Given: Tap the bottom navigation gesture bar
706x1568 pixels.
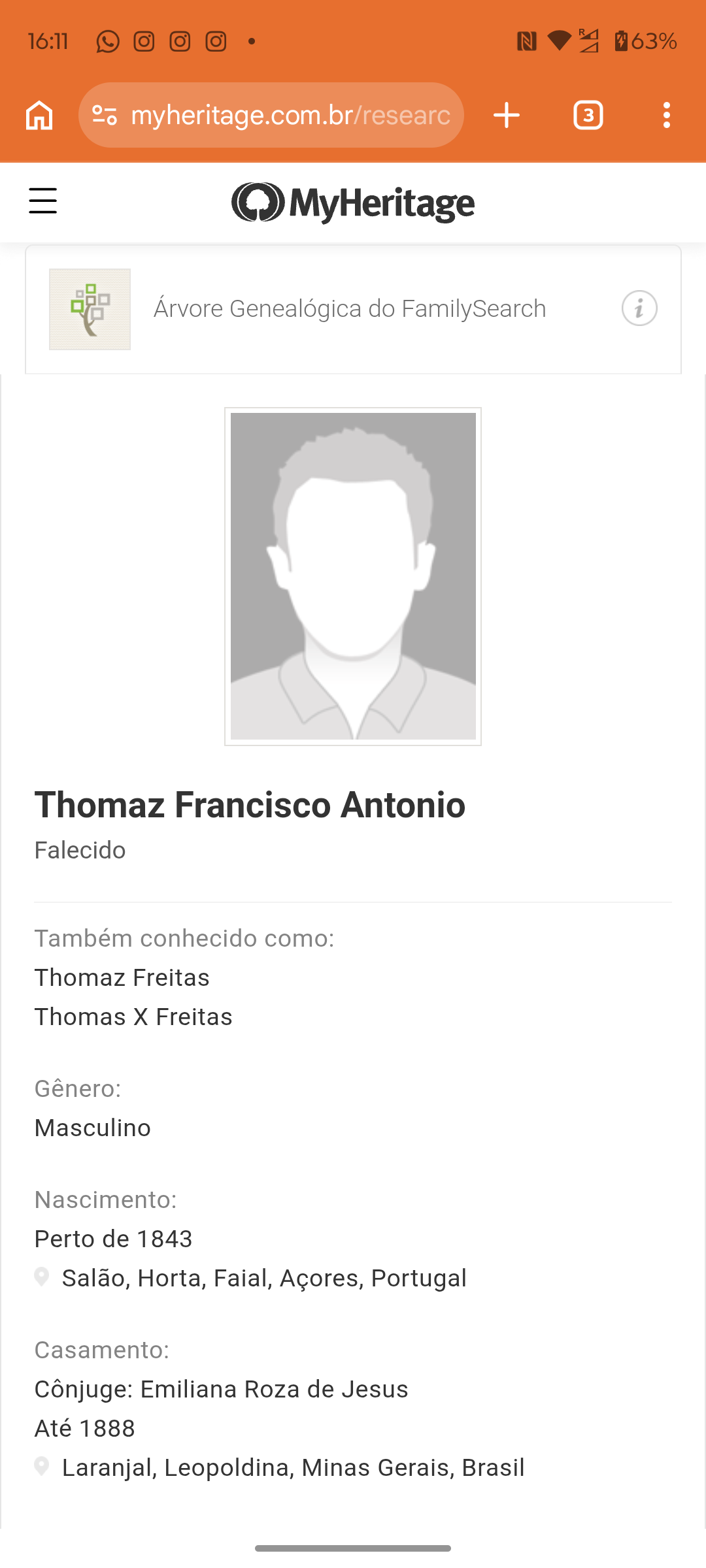Looking at the screenshot, I should click(x=353, y=1548).
